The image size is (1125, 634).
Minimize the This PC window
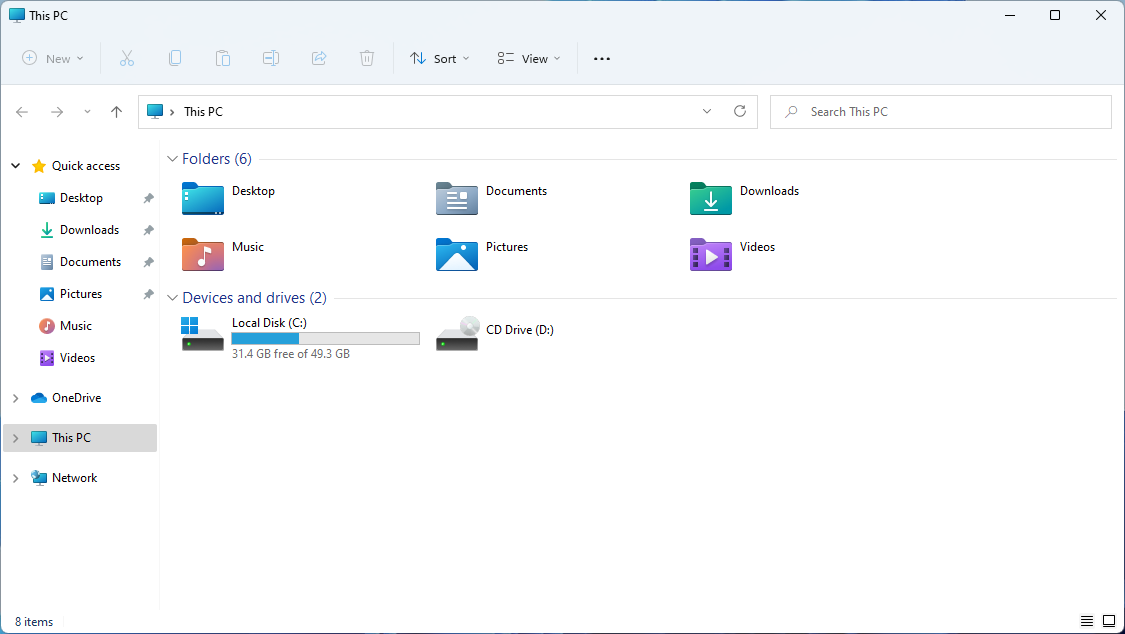[x=1010, y=15]
